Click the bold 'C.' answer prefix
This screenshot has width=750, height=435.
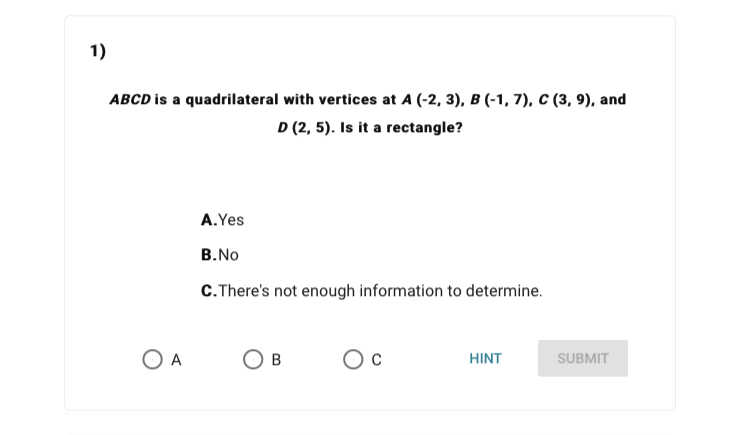click(208, 291)
